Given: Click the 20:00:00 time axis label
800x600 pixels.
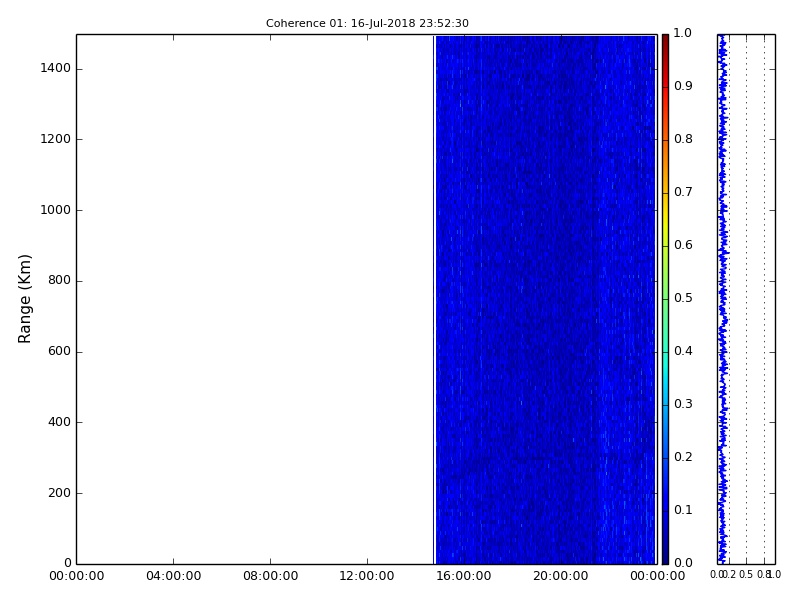Looking at the screenshot, I should [561, 576].
